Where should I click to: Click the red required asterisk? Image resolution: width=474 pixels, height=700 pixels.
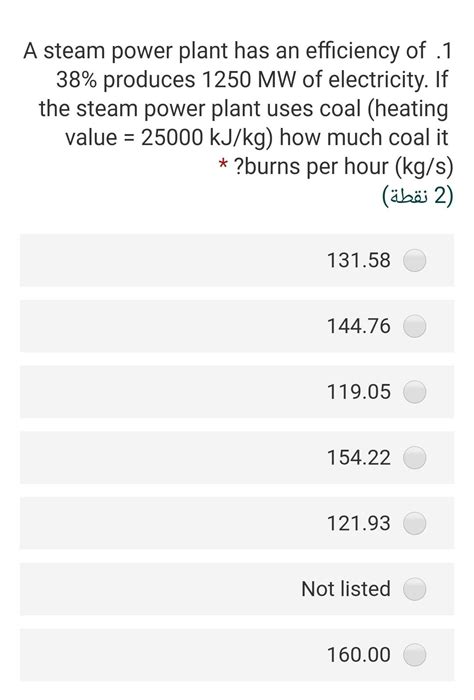click(x=223, y=165)
